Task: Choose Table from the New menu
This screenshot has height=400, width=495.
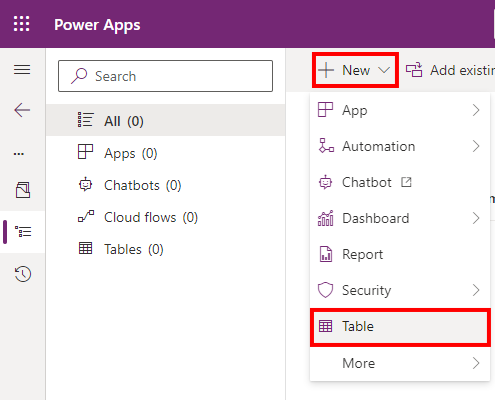Action: click(400, 327)
